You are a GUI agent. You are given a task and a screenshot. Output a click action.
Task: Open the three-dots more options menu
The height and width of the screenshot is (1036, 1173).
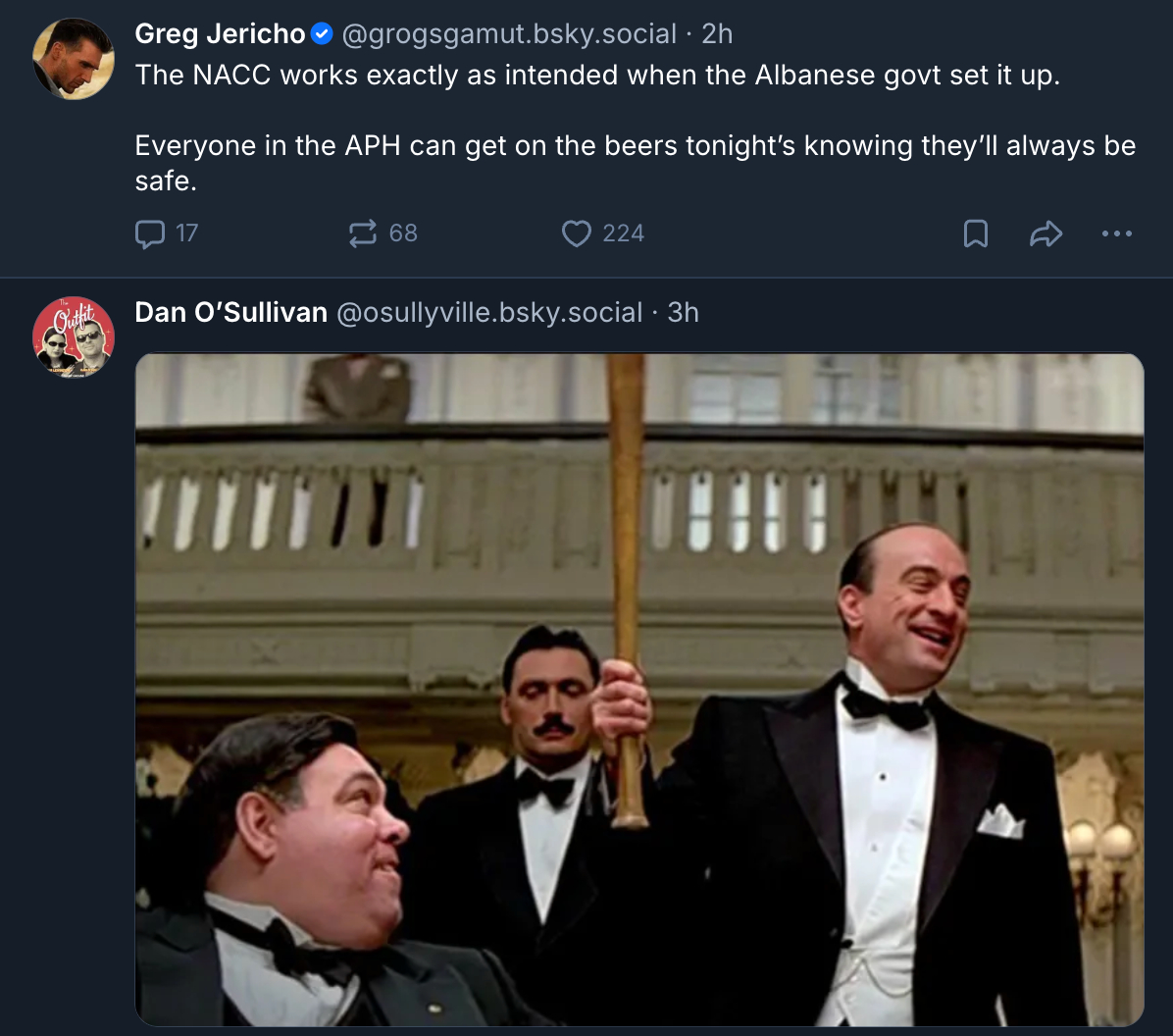pyautogui.click(x=1117, y=233)
